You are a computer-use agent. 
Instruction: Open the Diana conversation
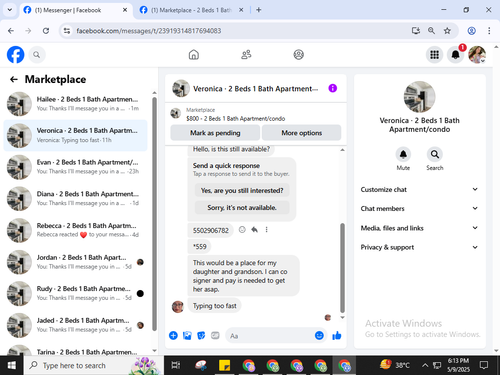75,198
